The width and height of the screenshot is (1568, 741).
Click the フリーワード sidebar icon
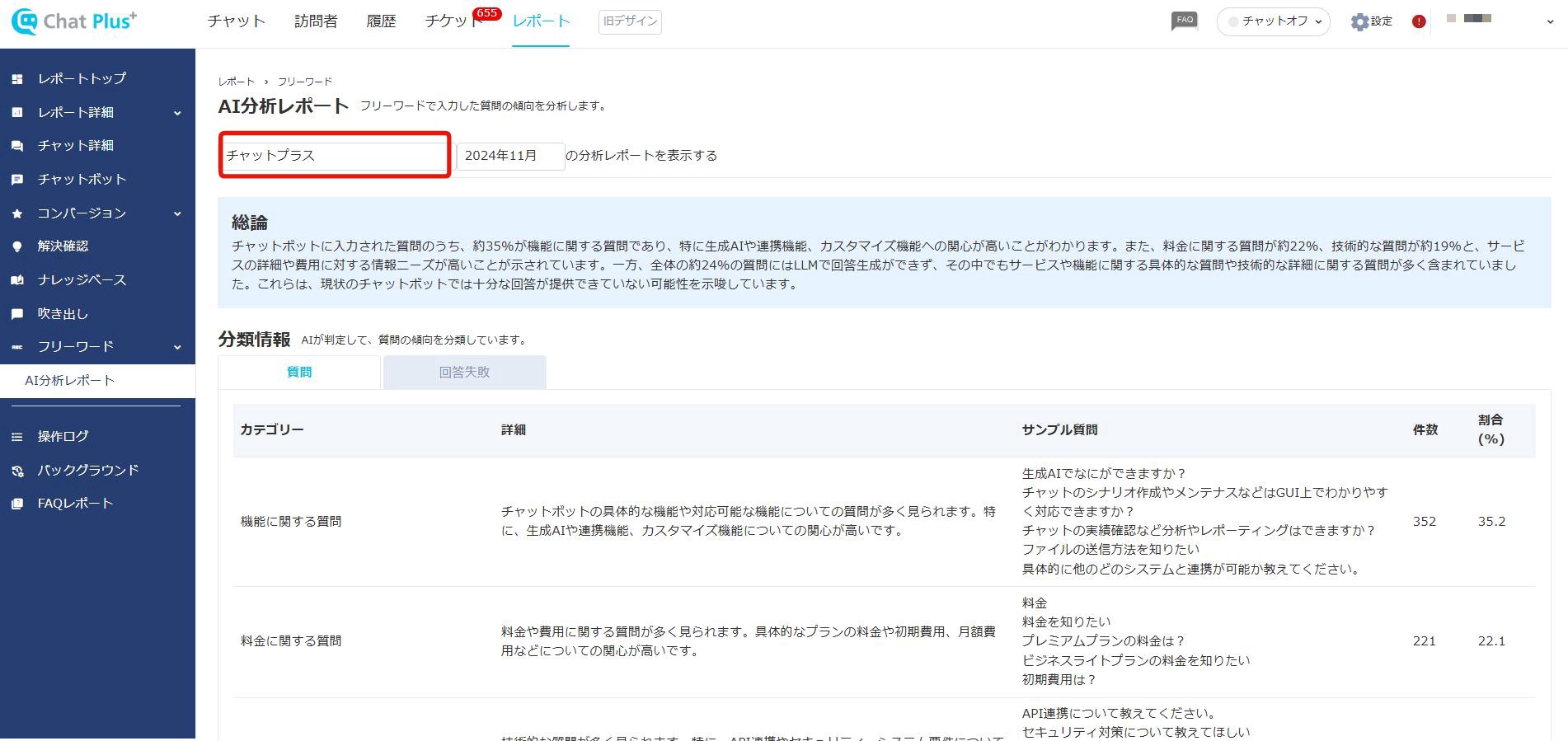[x=16, y=347]
